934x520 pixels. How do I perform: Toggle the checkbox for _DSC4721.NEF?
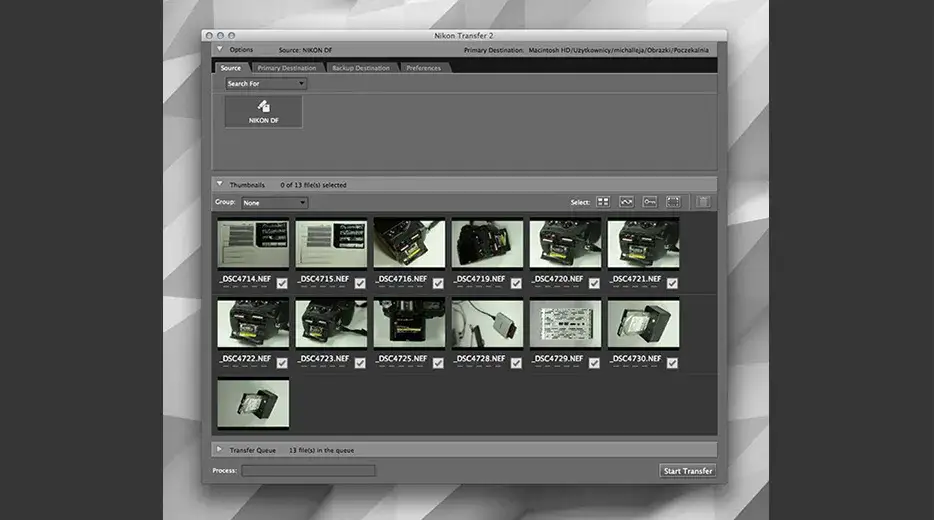(x=672, y=283)
